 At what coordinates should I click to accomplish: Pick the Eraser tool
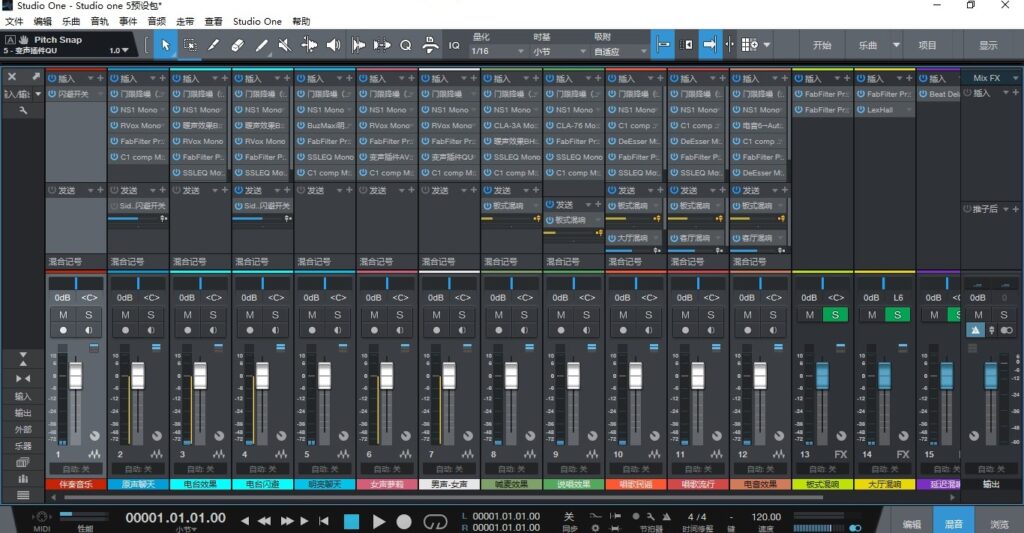(x=238, y=45)
